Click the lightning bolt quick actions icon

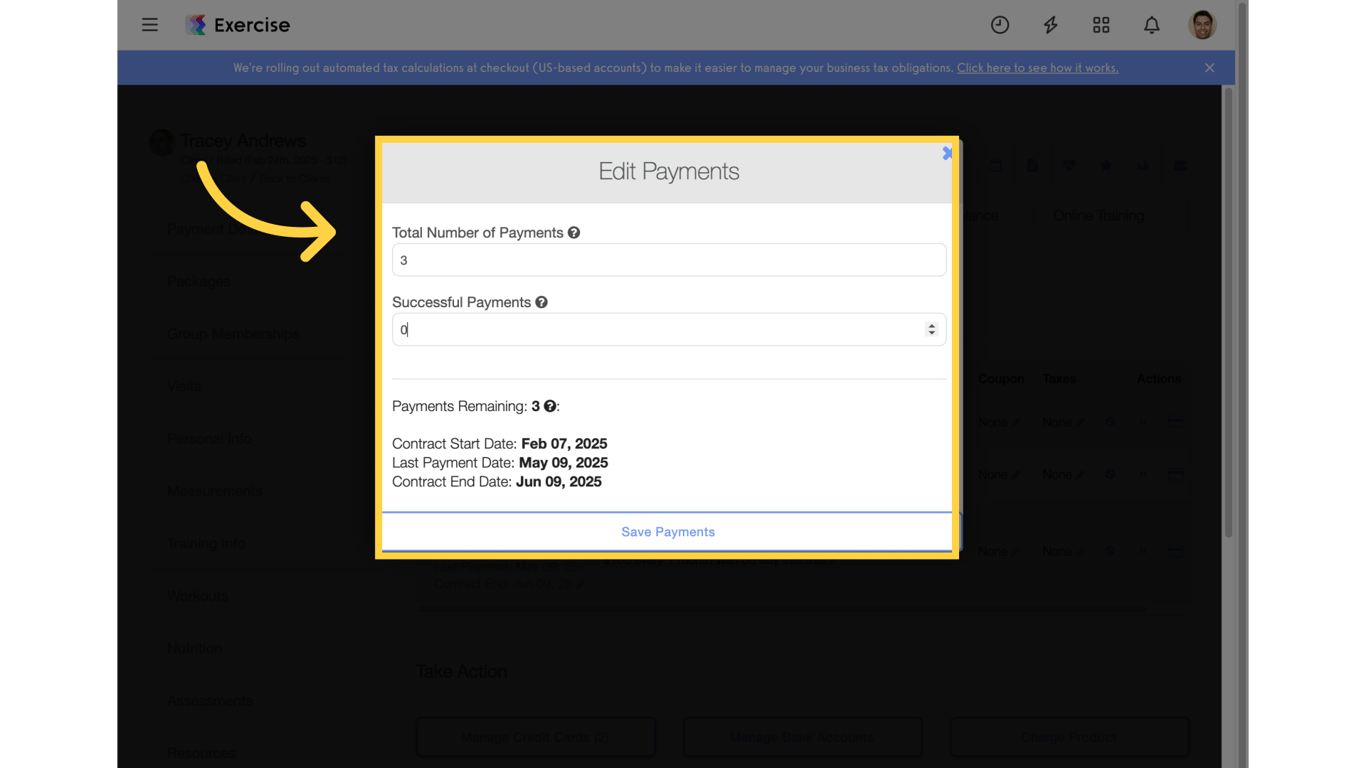tap(1050, 25)
